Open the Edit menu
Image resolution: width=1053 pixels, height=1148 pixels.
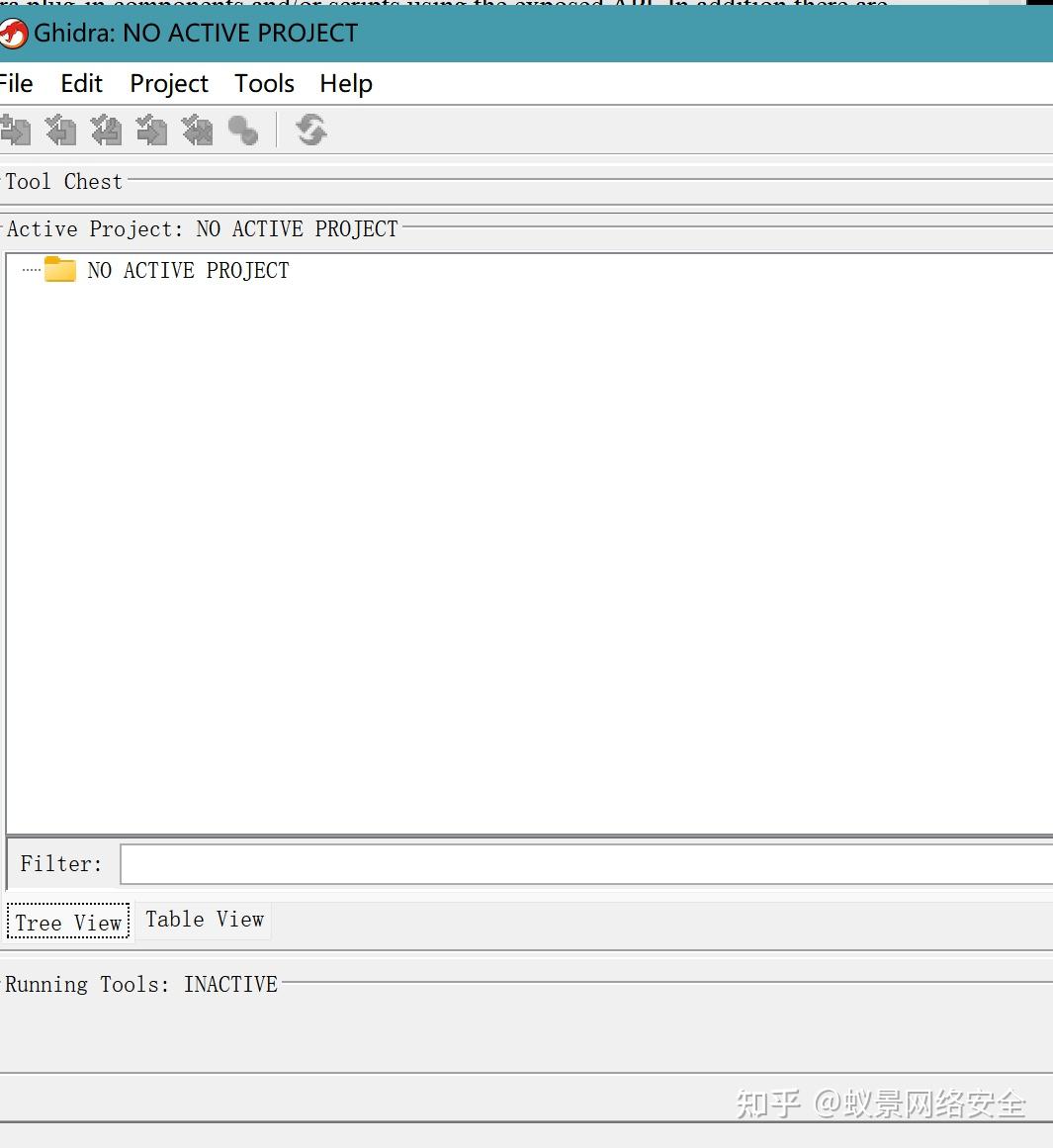coord(81,83)
